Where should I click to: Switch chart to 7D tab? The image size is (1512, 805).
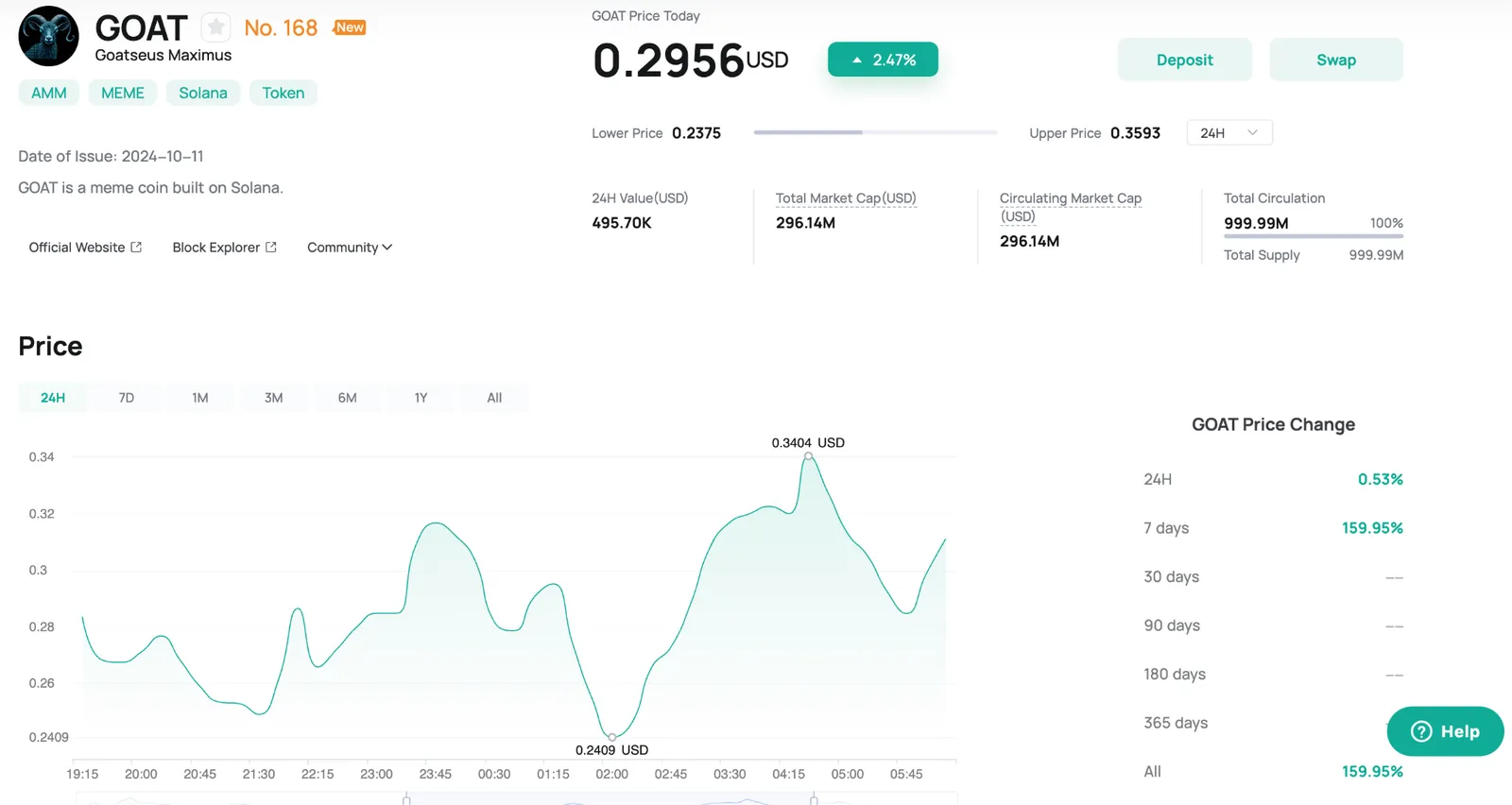[x=127, y=398]
